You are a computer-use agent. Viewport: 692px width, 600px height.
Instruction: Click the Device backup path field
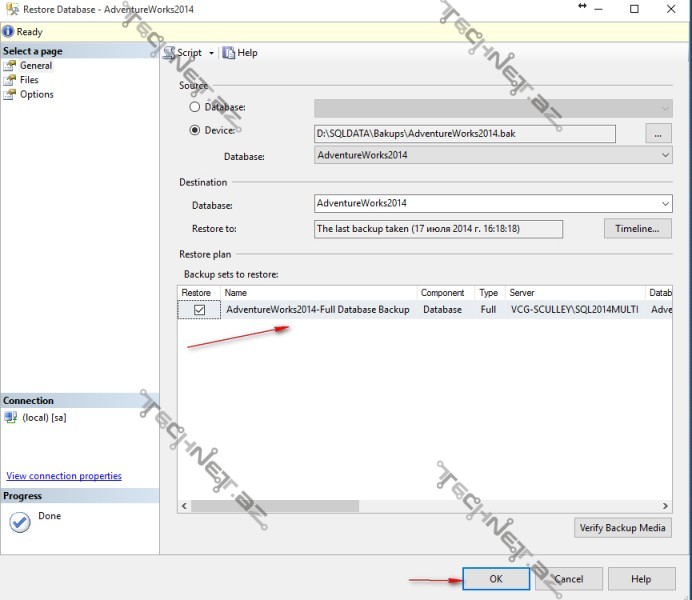pos(465,133)
